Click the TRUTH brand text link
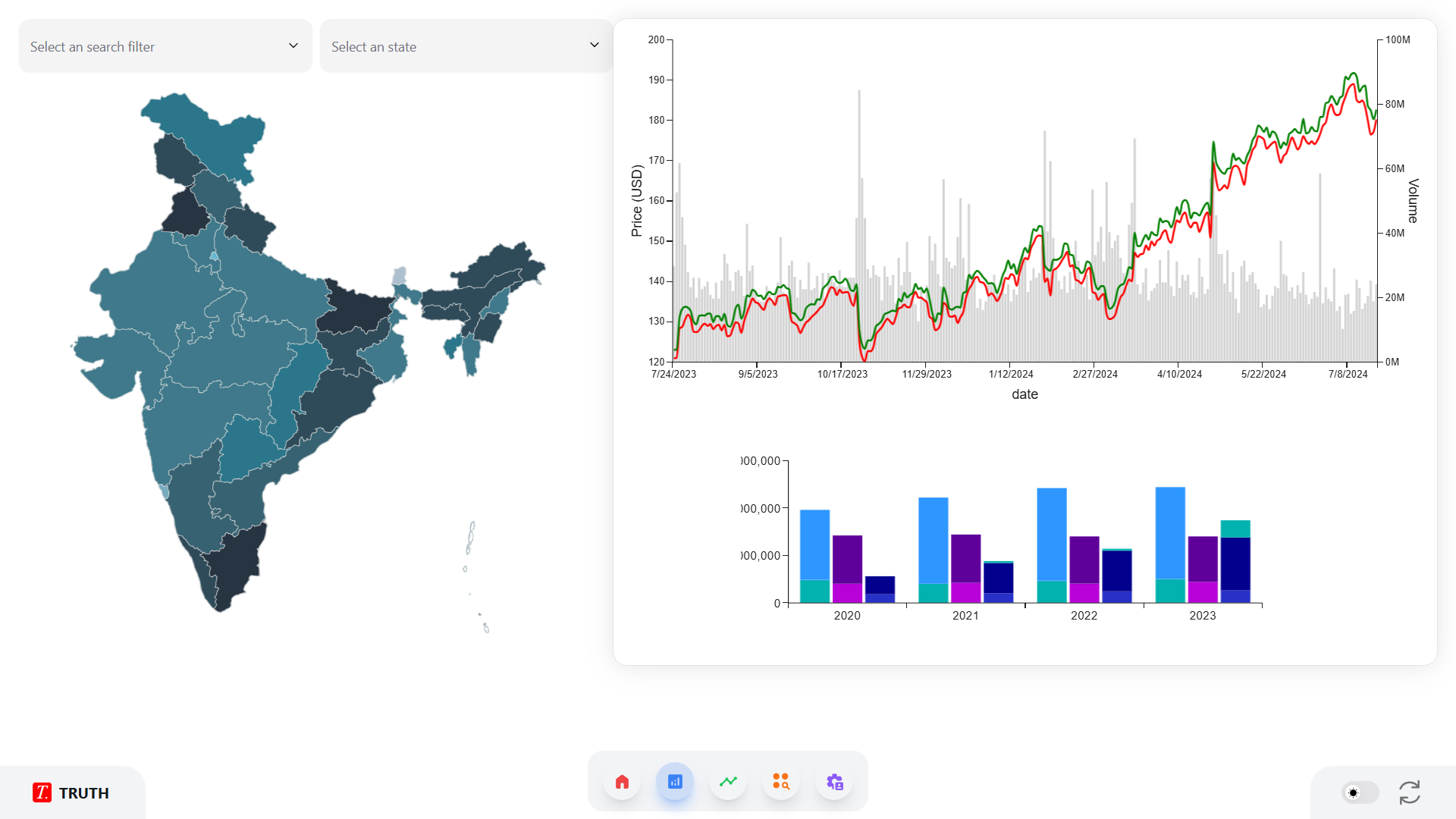 click(84, 793)
